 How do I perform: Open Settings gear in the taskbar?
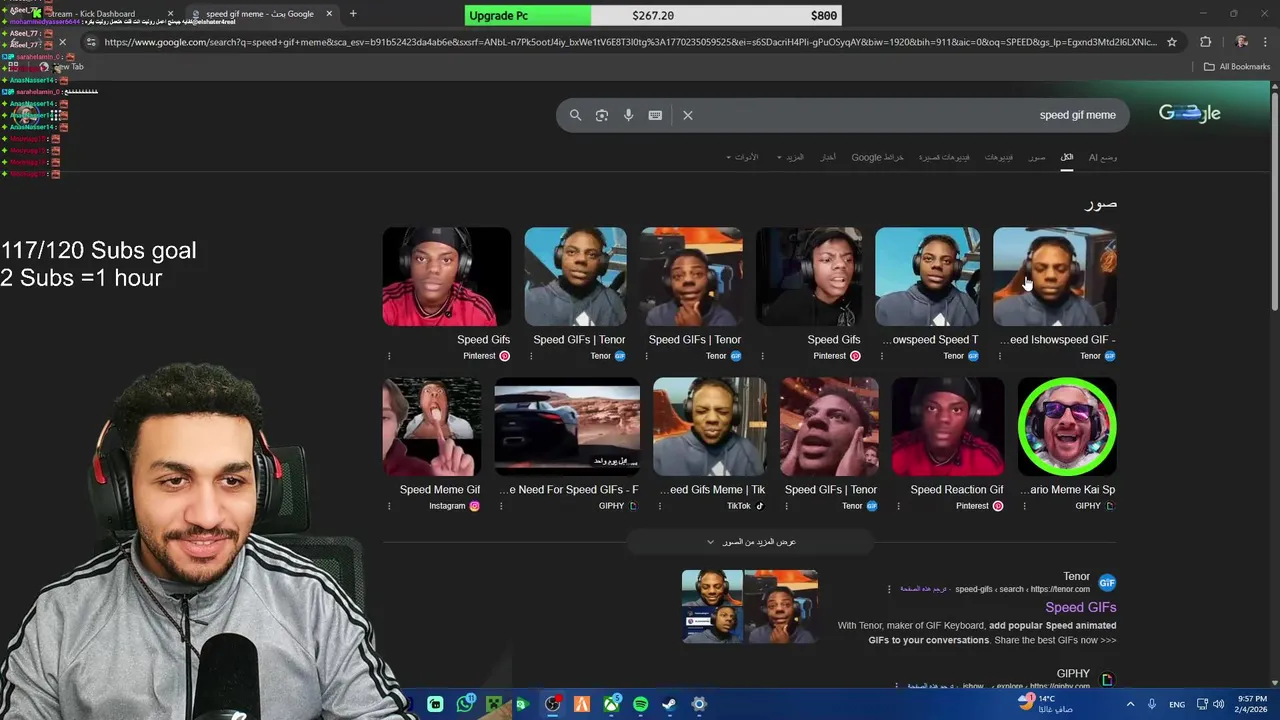pyautogui.click(x=699, y=704)
